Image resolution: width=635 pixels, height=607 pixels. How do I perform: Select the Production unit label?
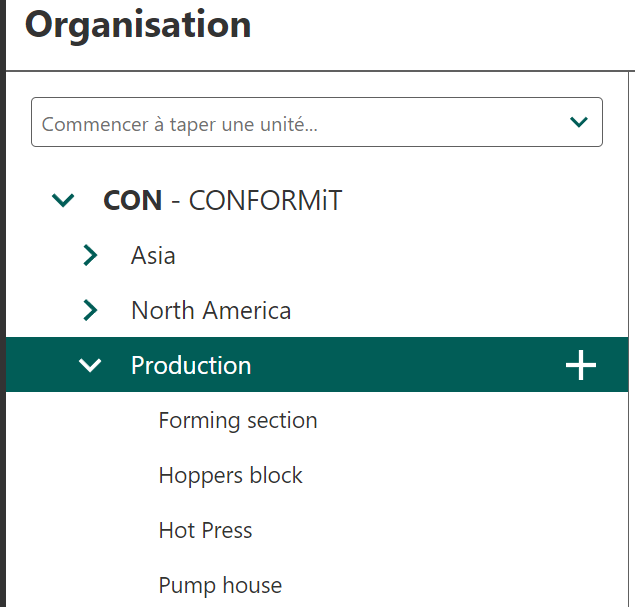coord(191,365)
